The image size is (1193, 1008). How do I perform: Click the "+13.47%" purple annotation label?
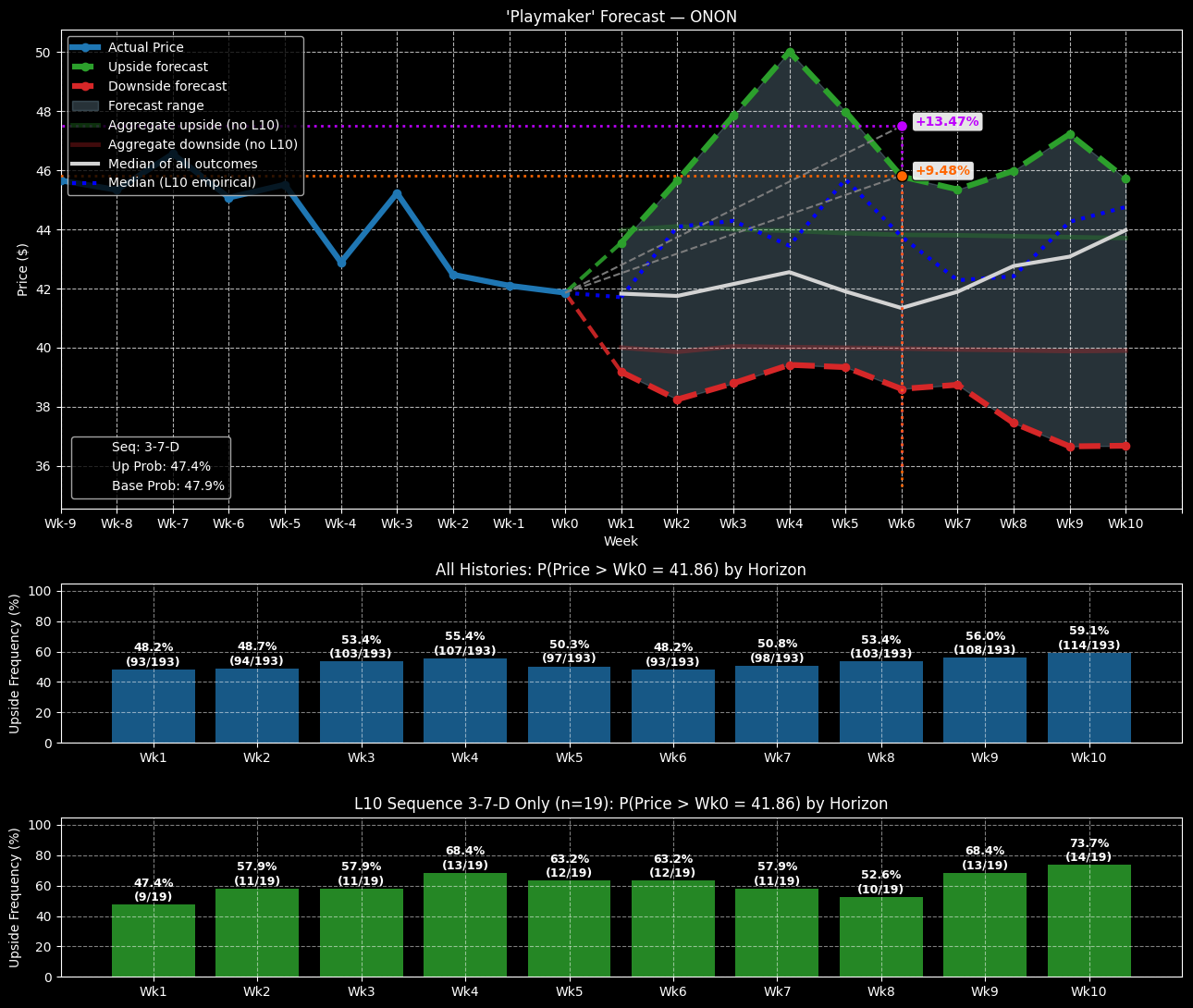tap(946, 122)
